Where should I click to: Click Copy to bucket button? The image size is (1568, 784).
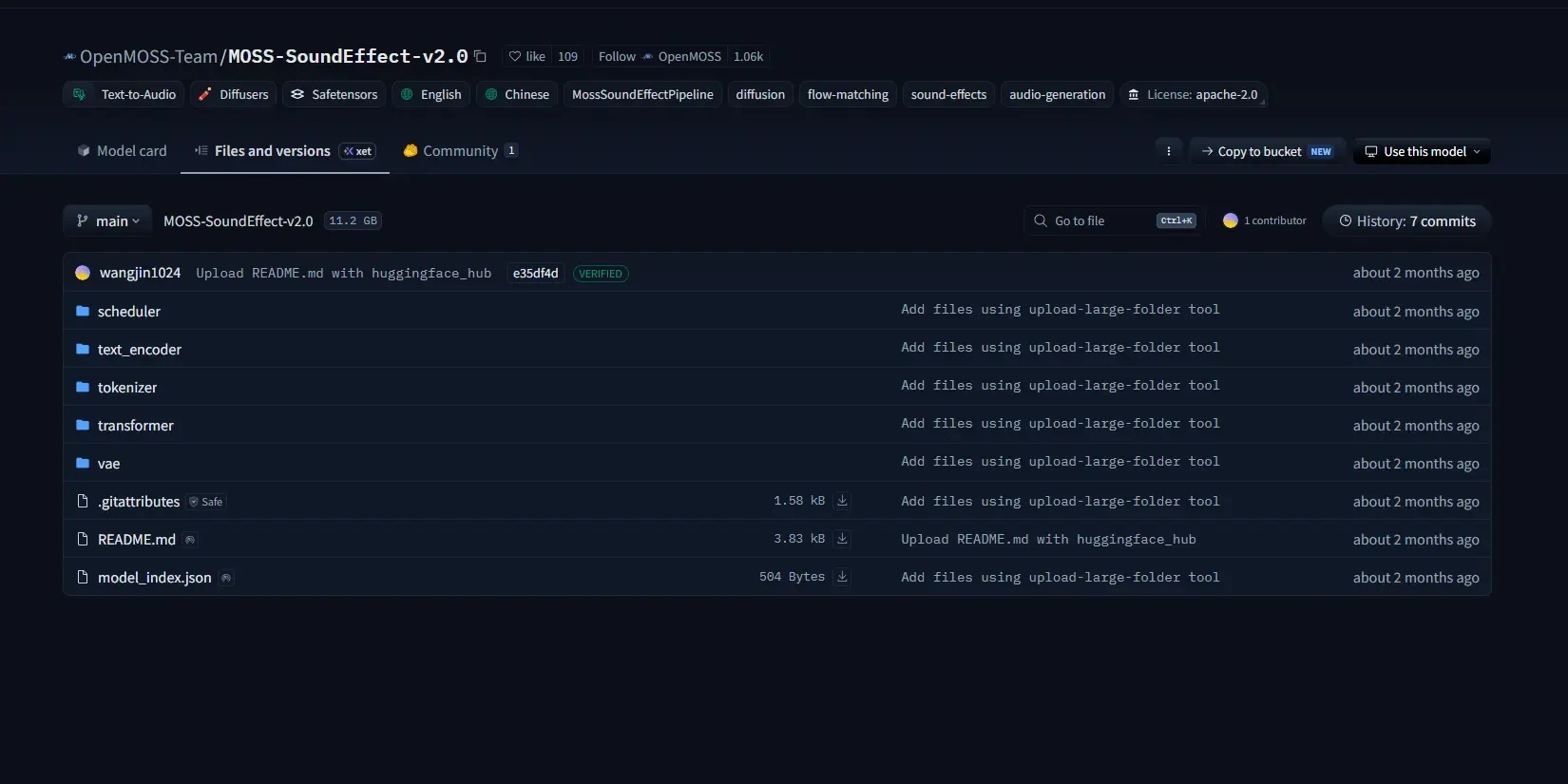[x=1267, y=151]
